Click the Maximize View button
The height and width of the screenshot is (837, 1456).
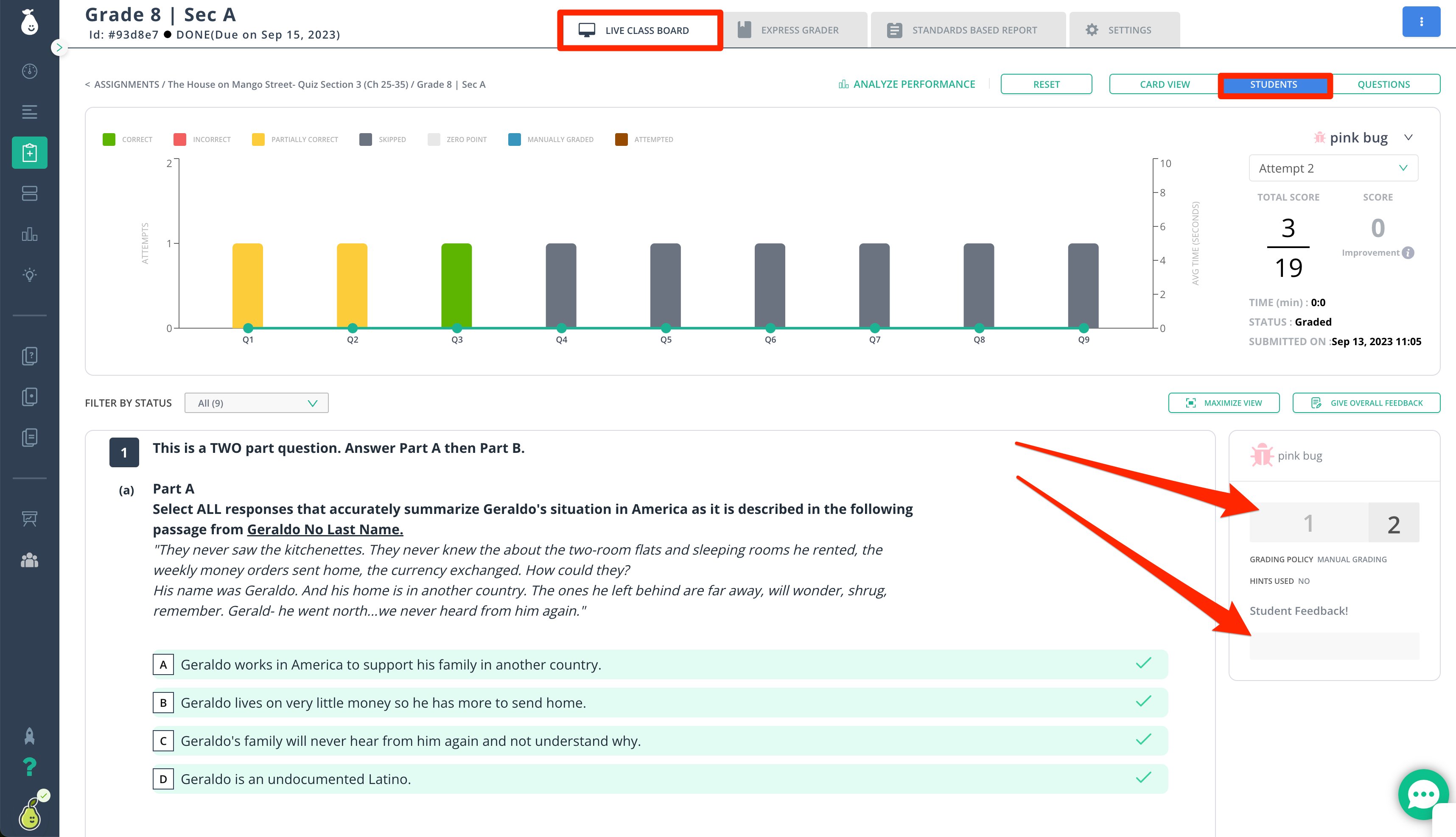pyautogui.click(x=1224, y=403)
